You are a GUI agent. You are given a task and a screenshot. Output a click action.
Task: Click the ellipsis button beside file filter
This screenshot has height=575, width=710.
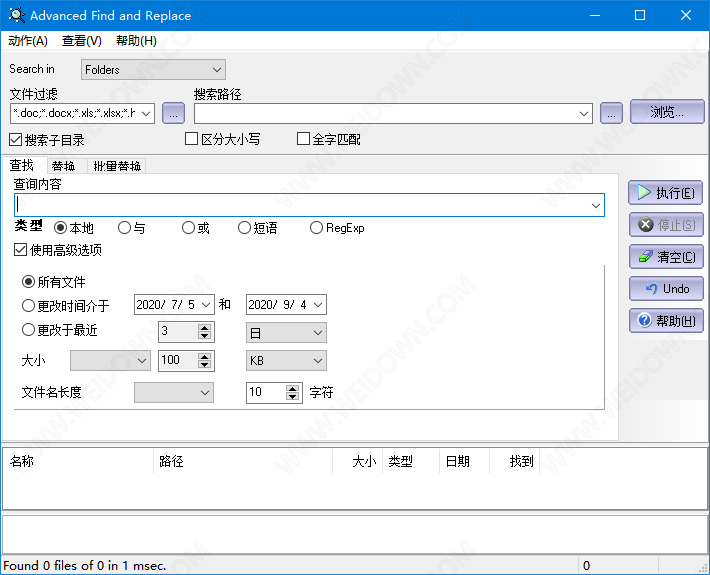pos(172,113)
